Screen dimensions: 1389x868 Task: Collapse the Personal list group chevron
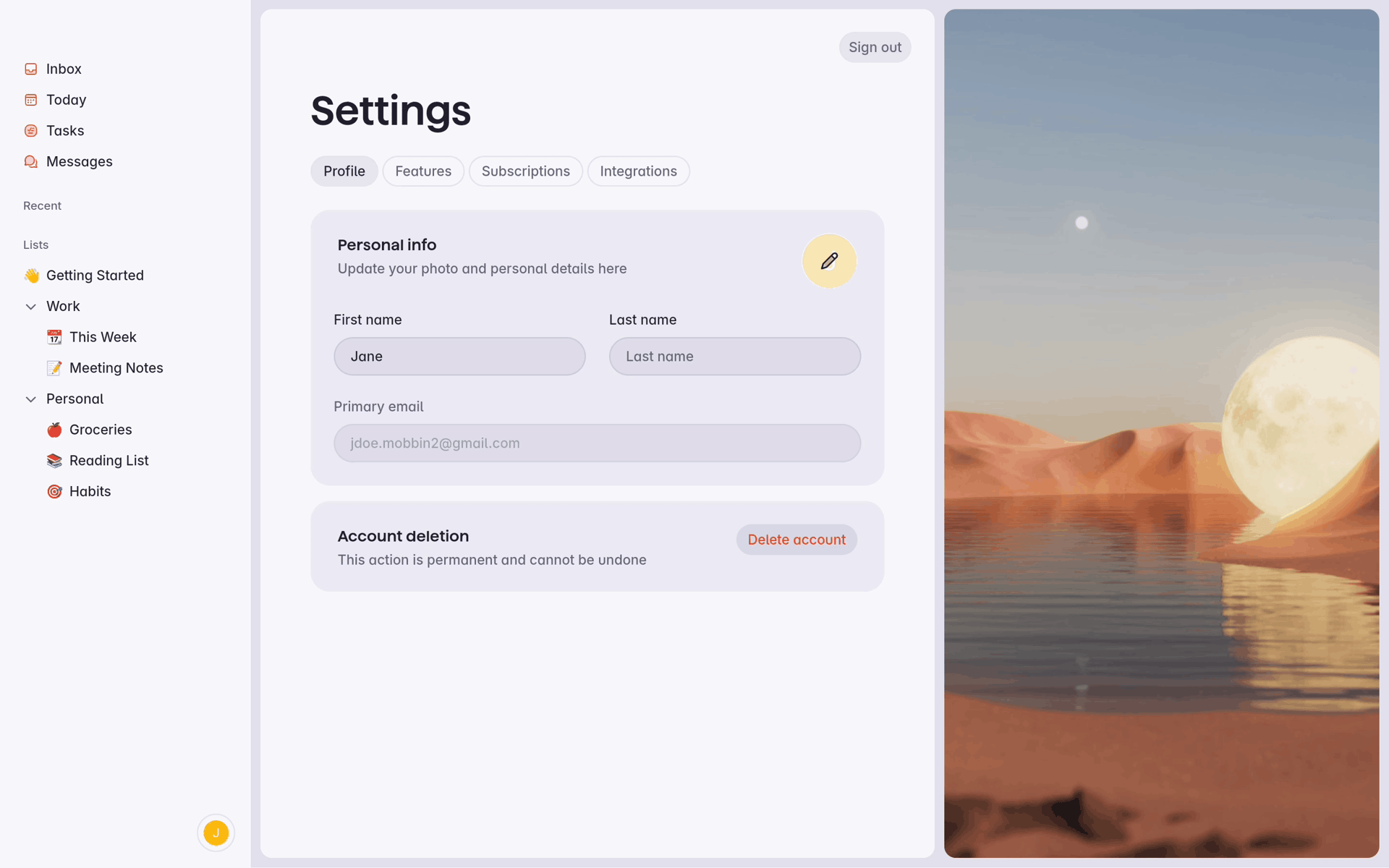30,399
